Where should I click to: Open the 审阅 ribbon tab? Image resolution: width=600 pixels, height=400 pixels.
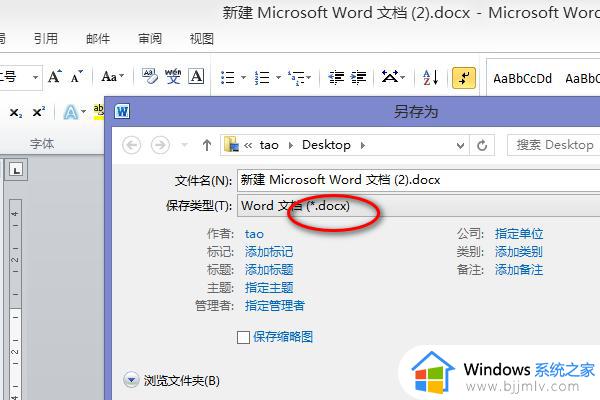[150, 38]
